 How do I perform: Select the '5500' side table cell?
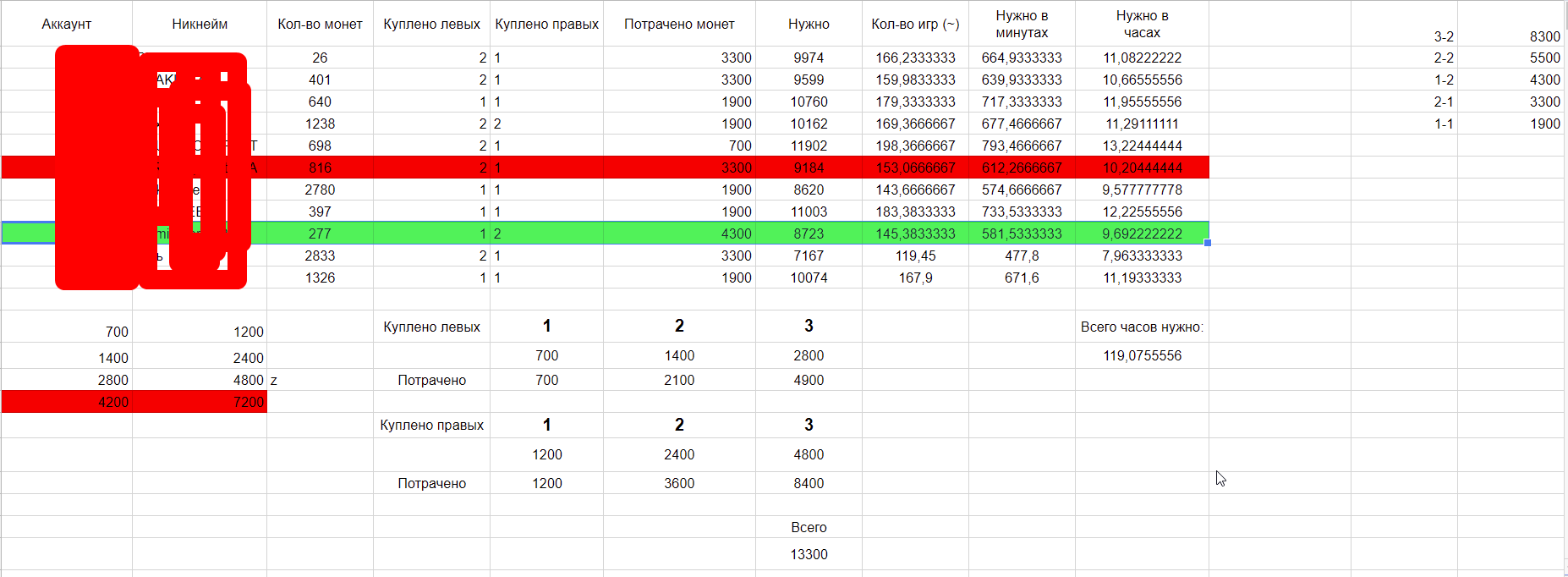coord(1512,58)
